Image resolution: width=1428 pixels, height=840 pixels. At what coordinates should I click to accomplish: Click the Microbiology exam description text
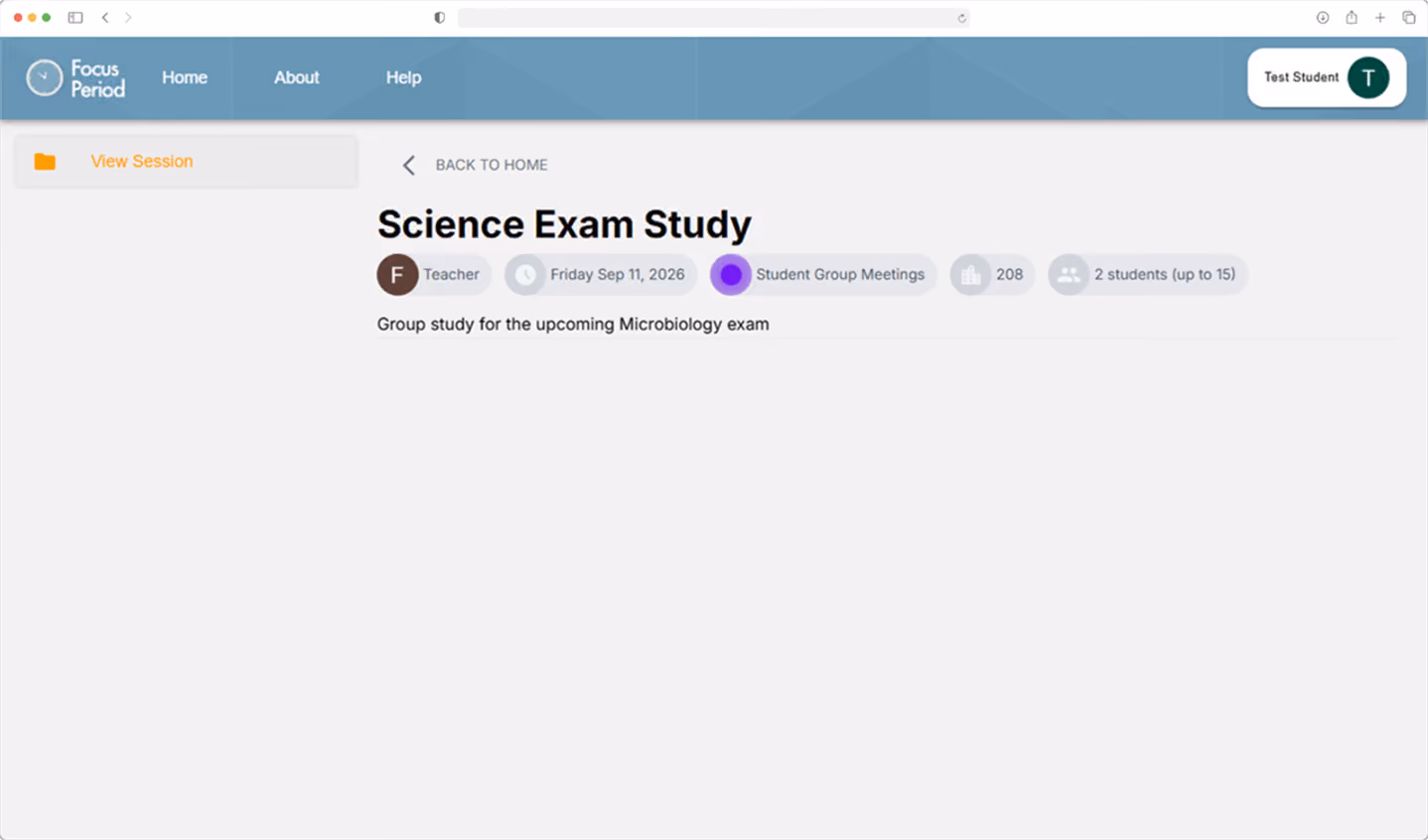point(573,325)
